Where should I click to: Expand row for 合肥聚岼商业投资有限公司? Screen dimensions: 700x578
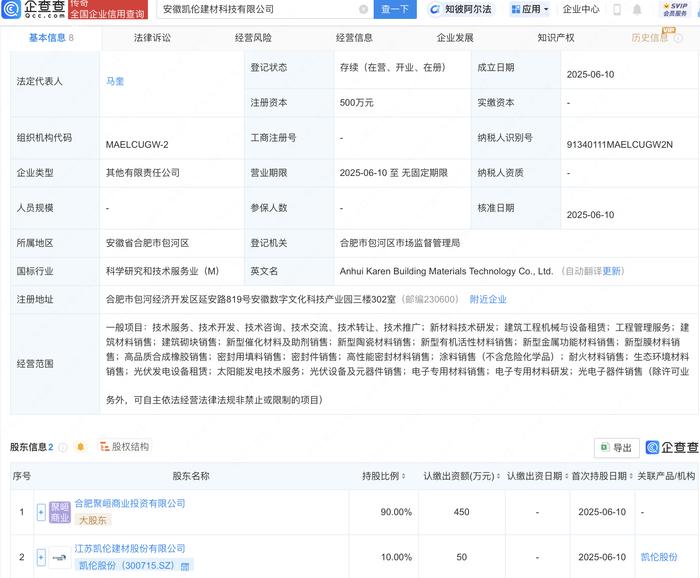pos(41,512)
